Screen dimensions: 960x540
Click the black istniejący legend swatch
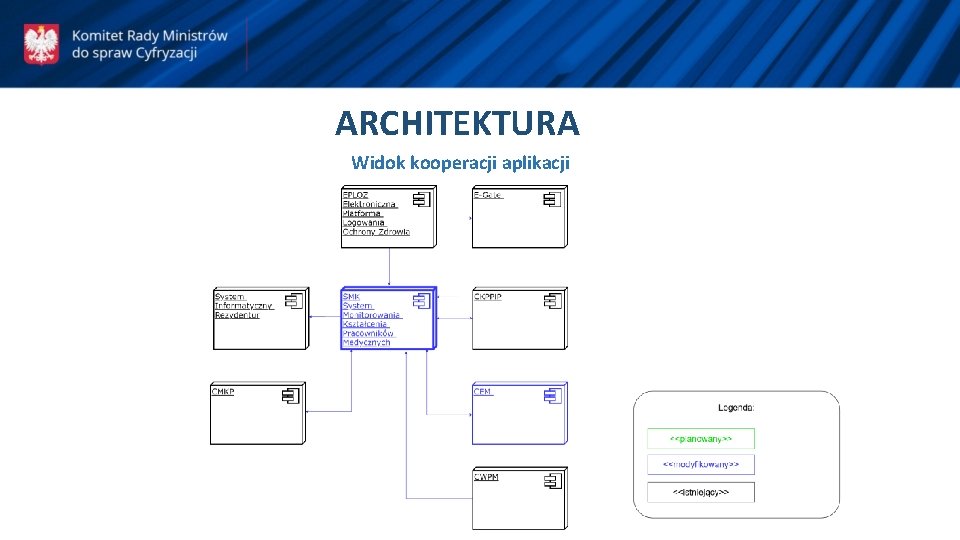click(x=700, y=492)
